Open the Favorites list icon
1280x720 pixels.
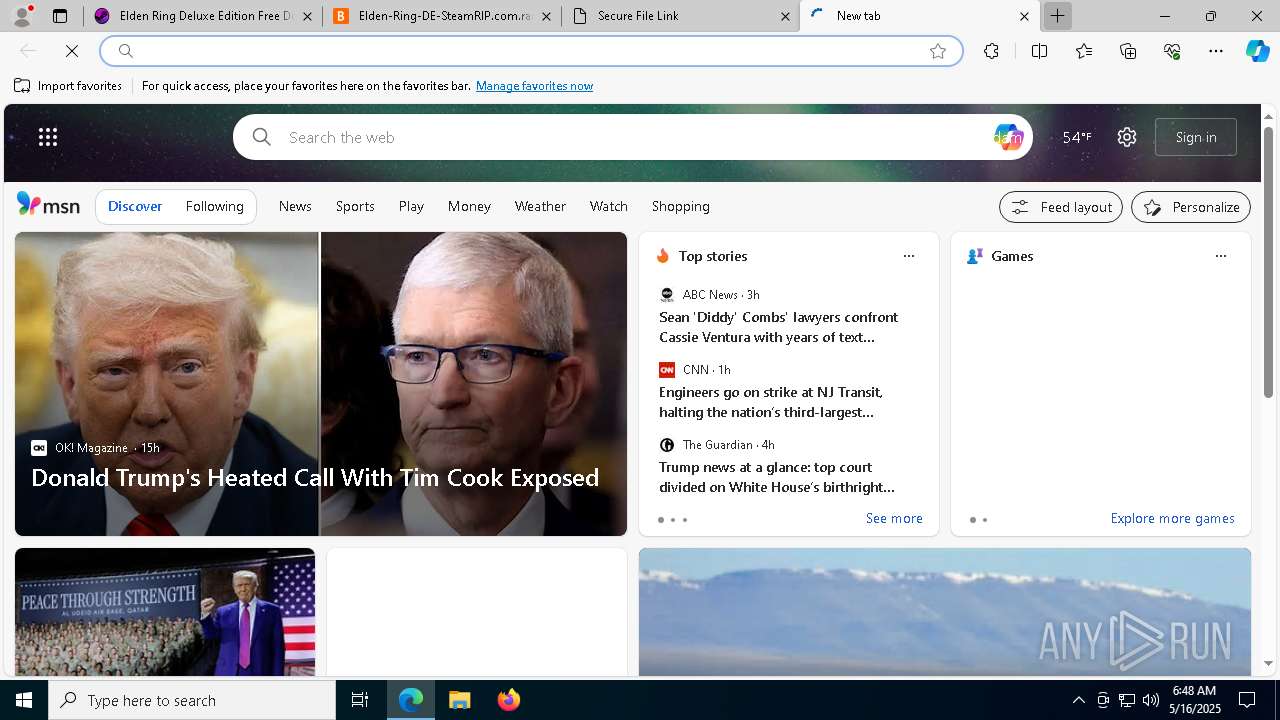click(x=1084, y=51)
